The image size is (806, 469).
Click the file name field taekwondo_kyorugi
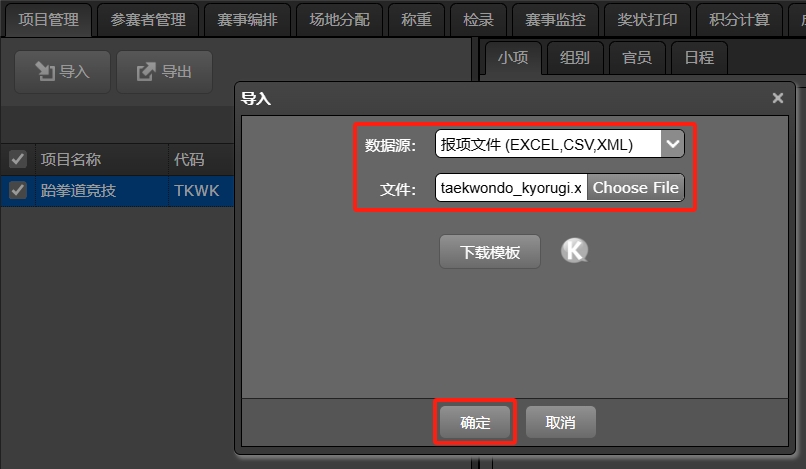pyautogui.click(x=511, y=188)
